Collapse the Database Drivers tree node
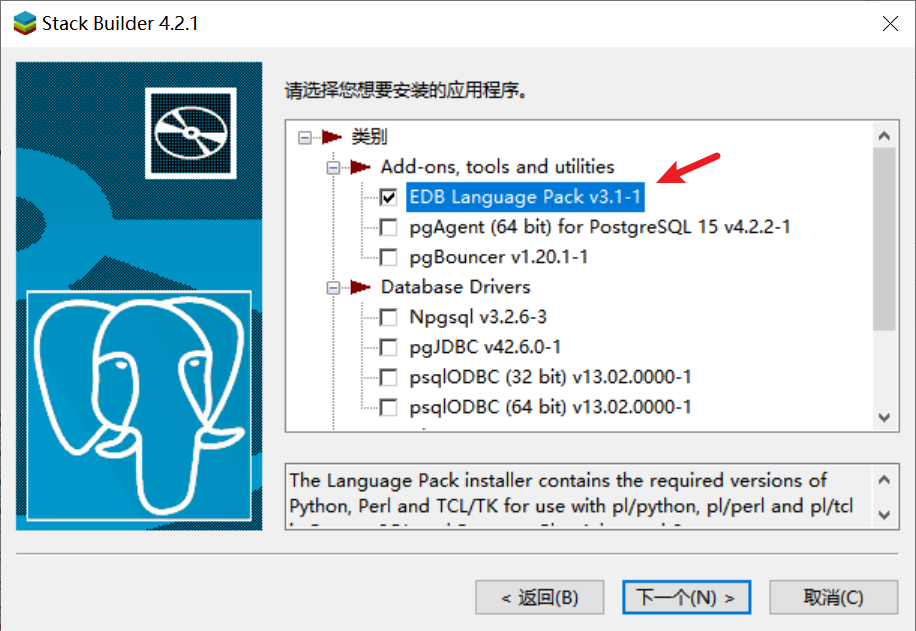916x631 pixels. click(x=334, y=287)
